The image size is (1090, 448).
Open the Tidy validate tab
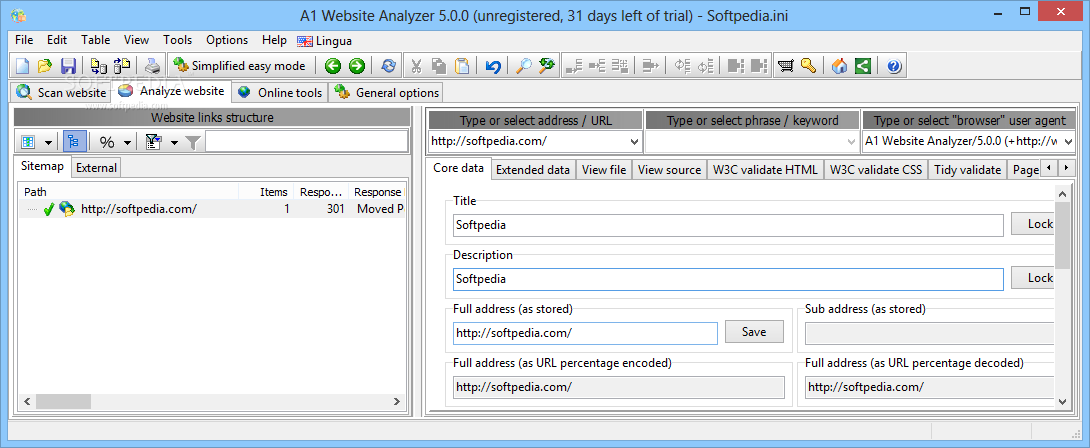coord(968,170)
